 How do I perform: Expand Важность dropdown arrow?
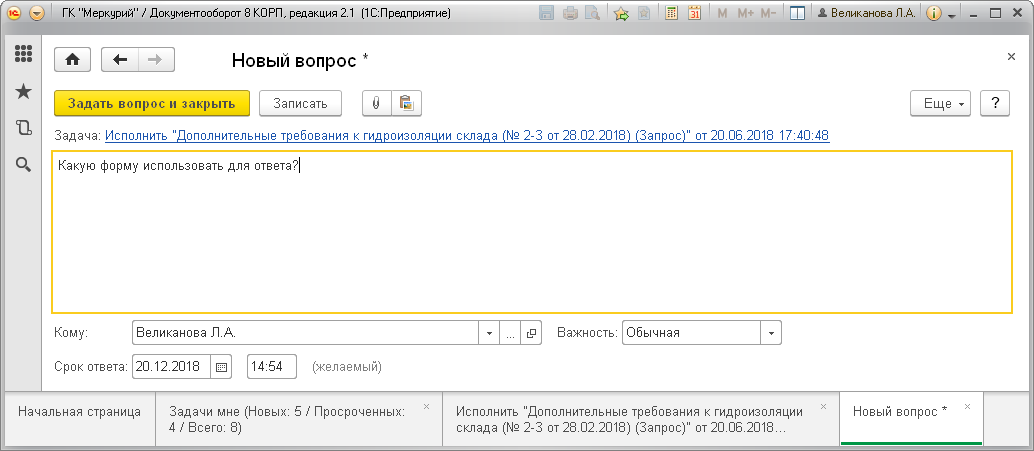(772, 333)
